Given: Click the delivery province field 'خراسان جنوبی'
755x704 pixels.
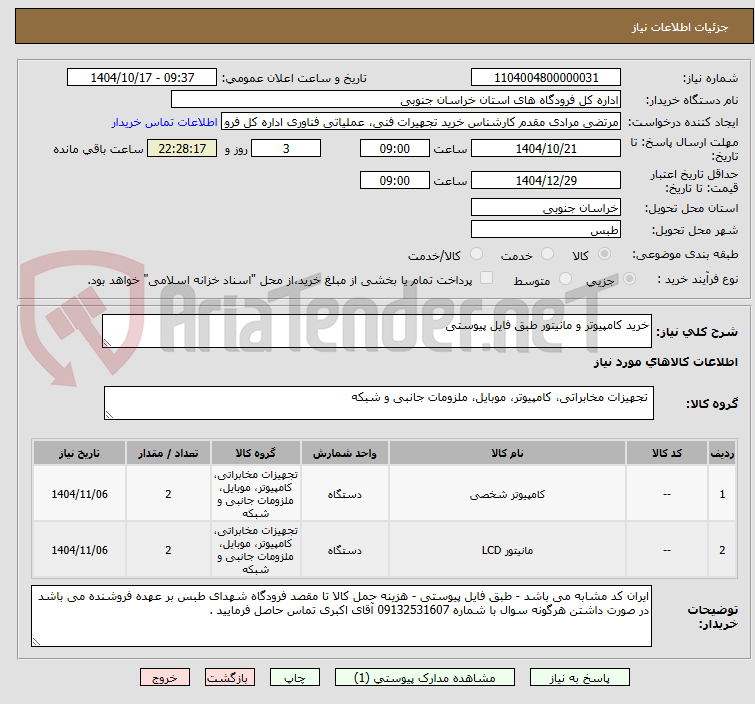Looking at the screenshot, I should coord(546,208).
